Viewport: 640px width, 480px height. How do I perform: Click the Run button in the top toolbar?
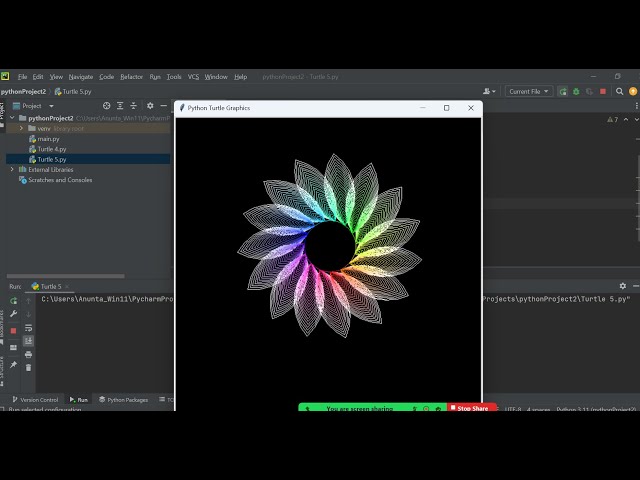point(563,91)
